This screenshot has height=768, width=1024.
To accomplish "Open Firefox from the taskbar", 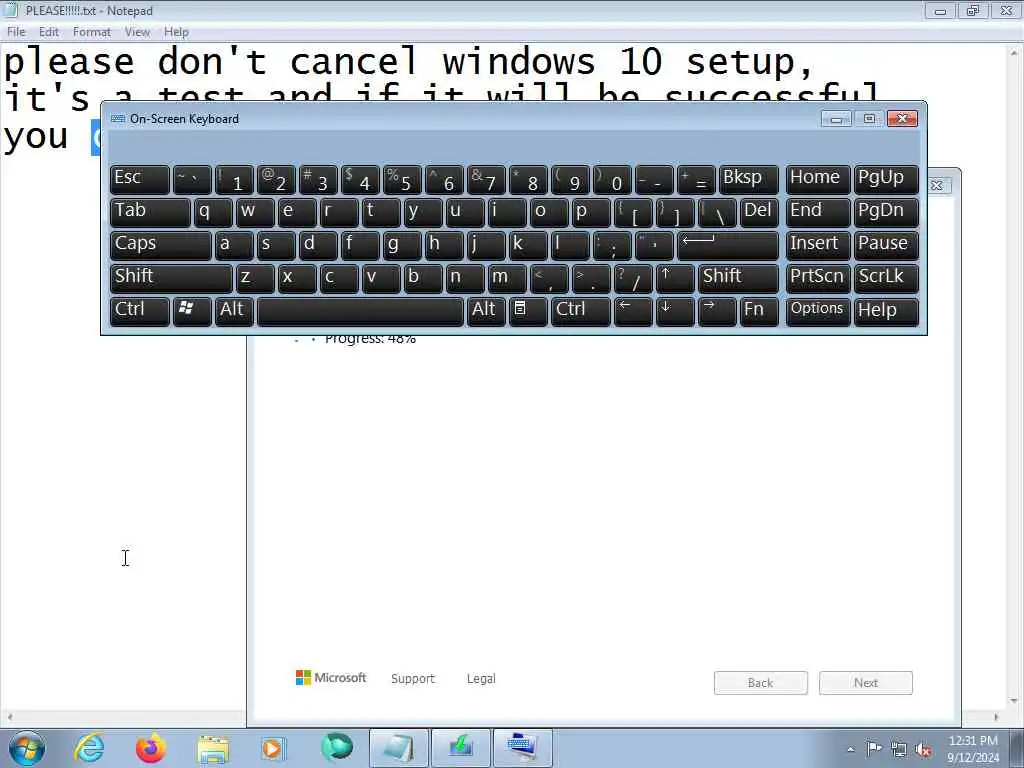I will click(x=150, y=748).
